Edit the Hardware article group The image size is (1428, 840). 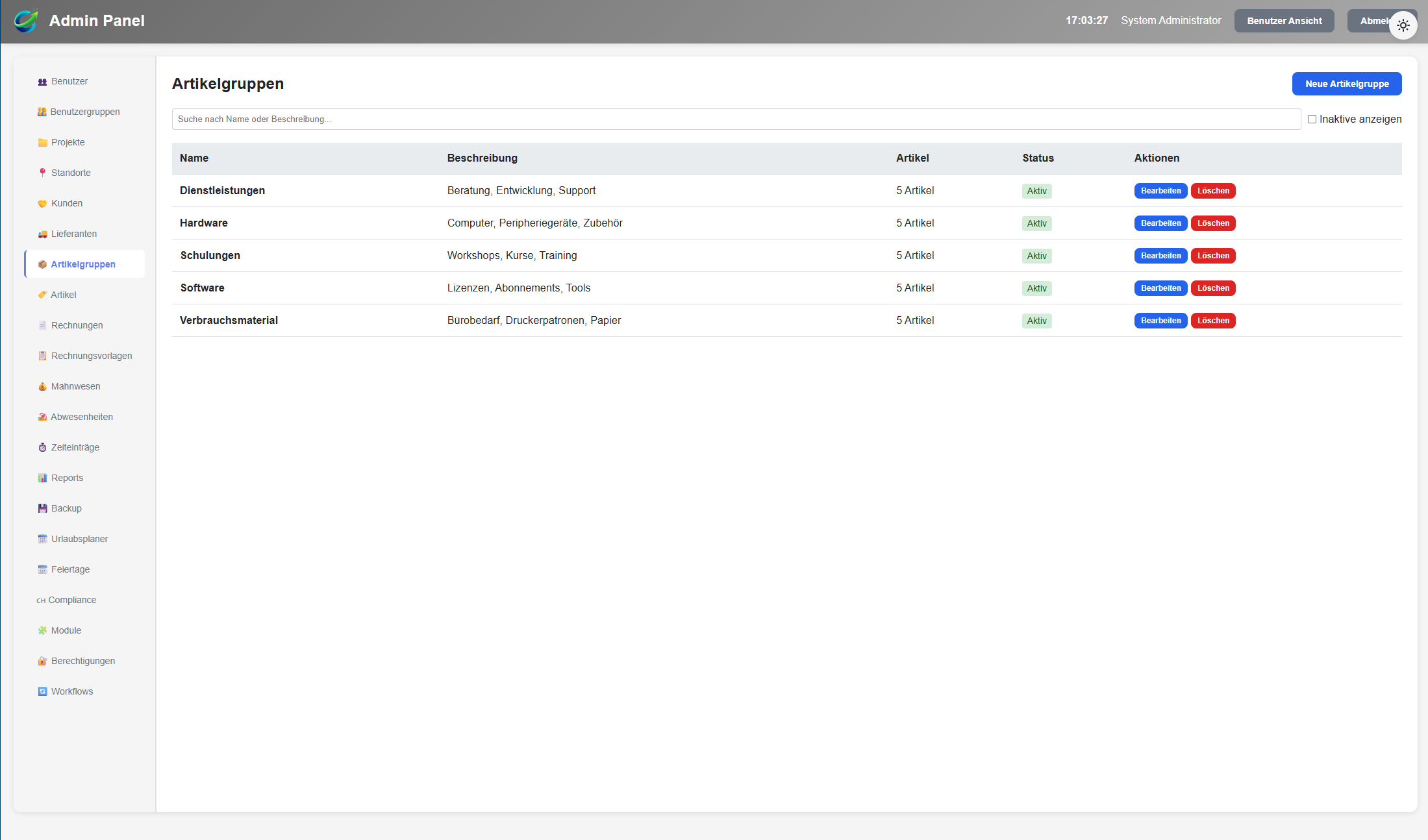coord(1160,223)
